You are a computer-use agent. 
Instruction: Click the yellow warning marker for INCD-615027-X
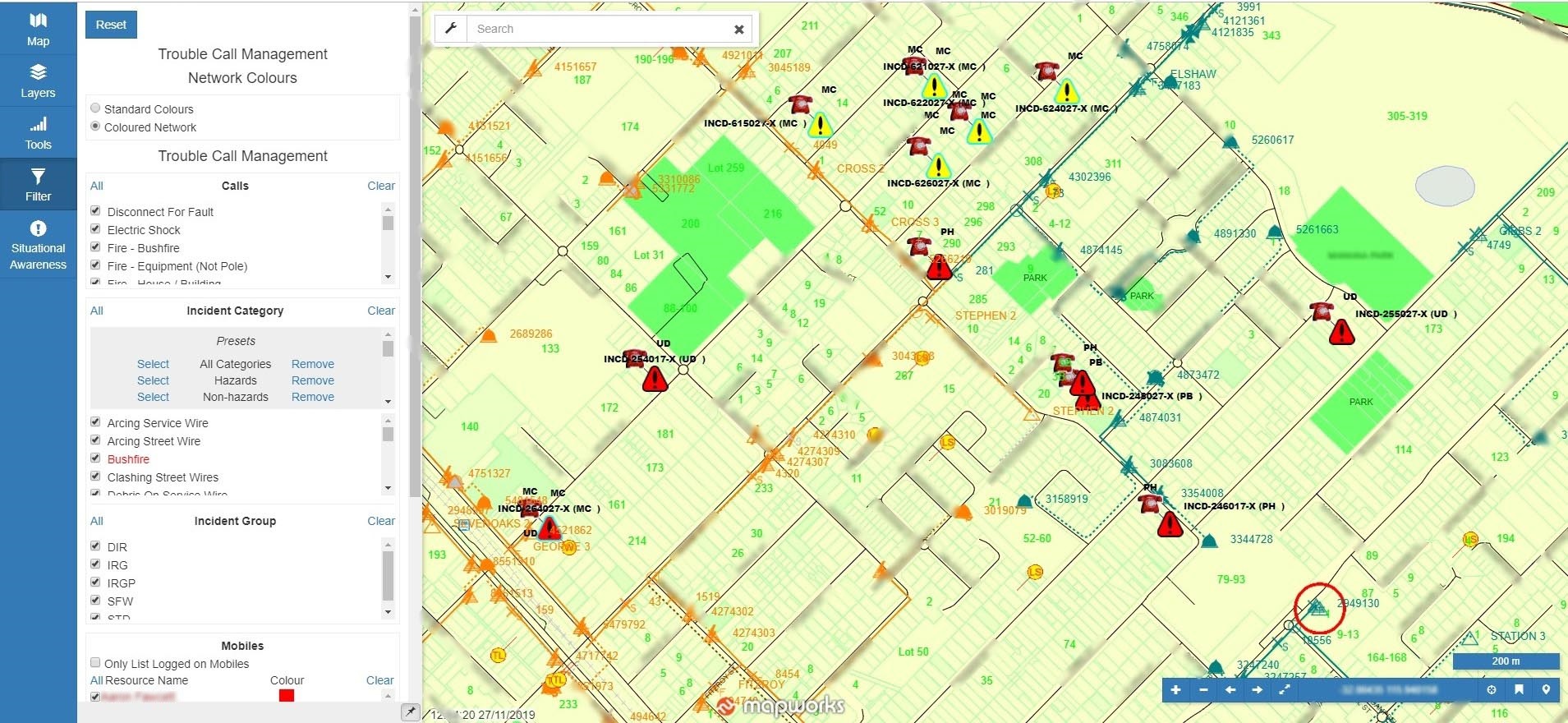tap(820, 125)
